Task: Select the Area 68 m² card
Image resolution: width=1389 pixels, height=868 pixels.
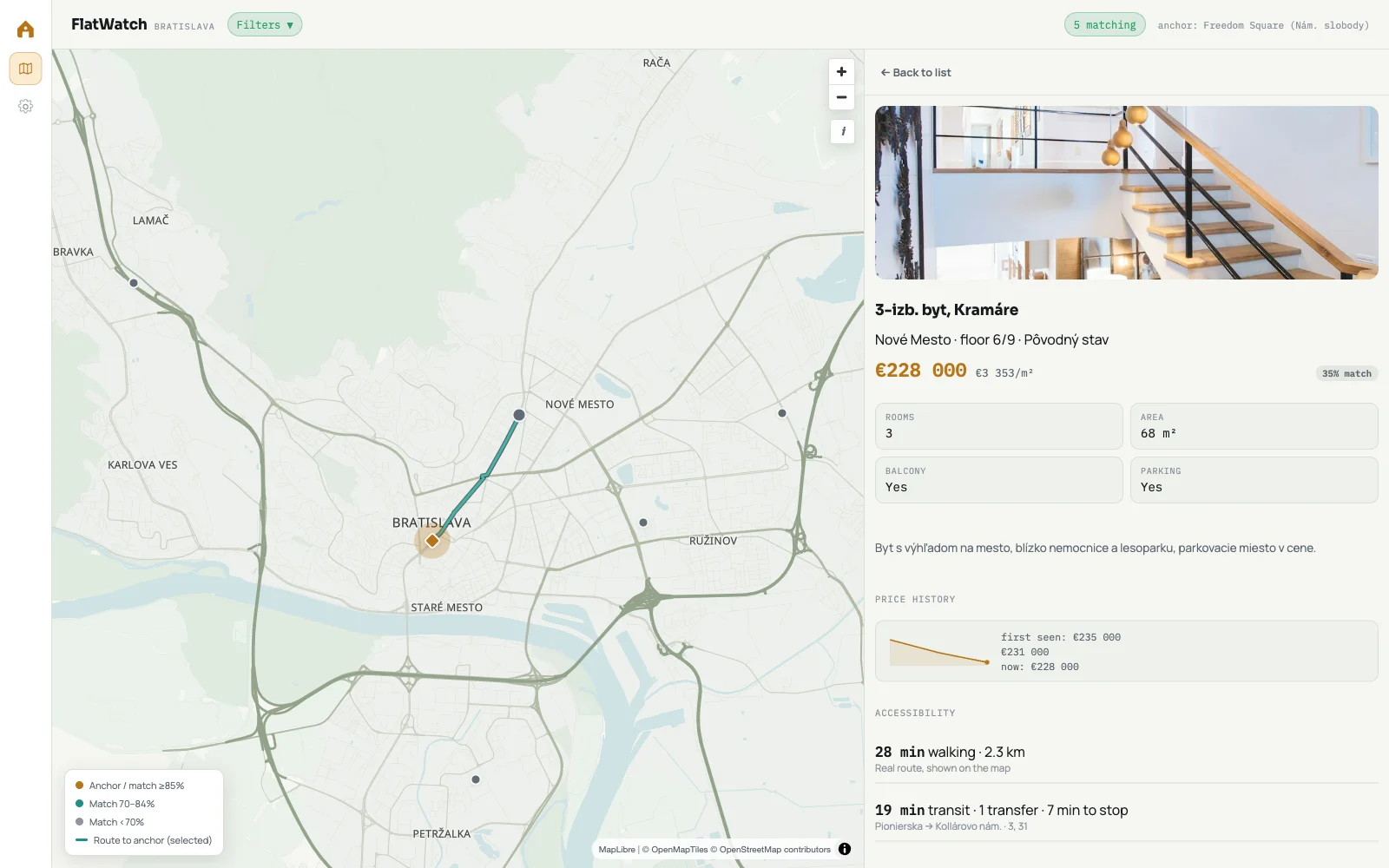Action: pos(1254,426)
